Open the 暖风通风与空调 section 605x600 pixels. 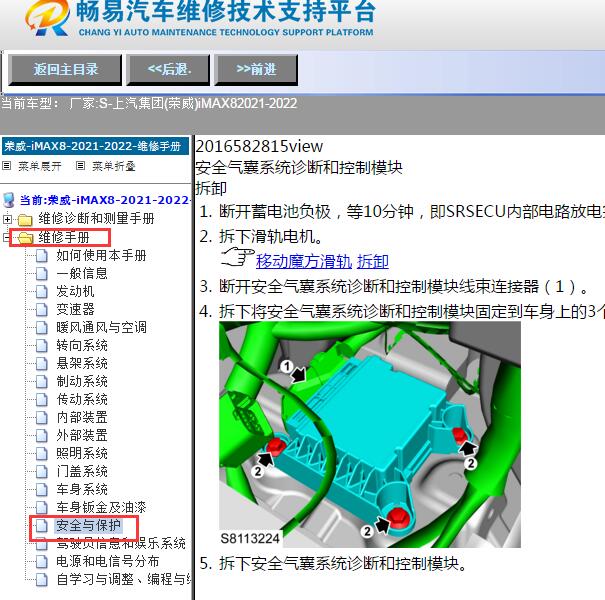click(x=101, y=327)
